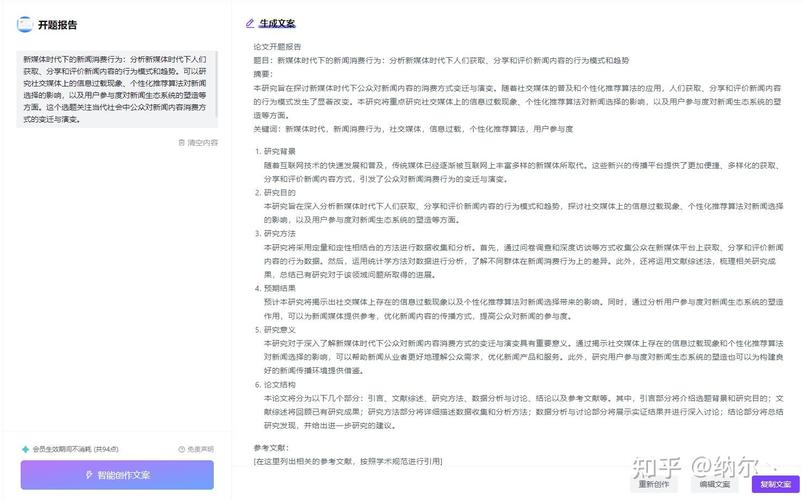This screenshot has width=803, height=500.
Task: Click the trash icon next to 清空内容
Action: (181, 142)
